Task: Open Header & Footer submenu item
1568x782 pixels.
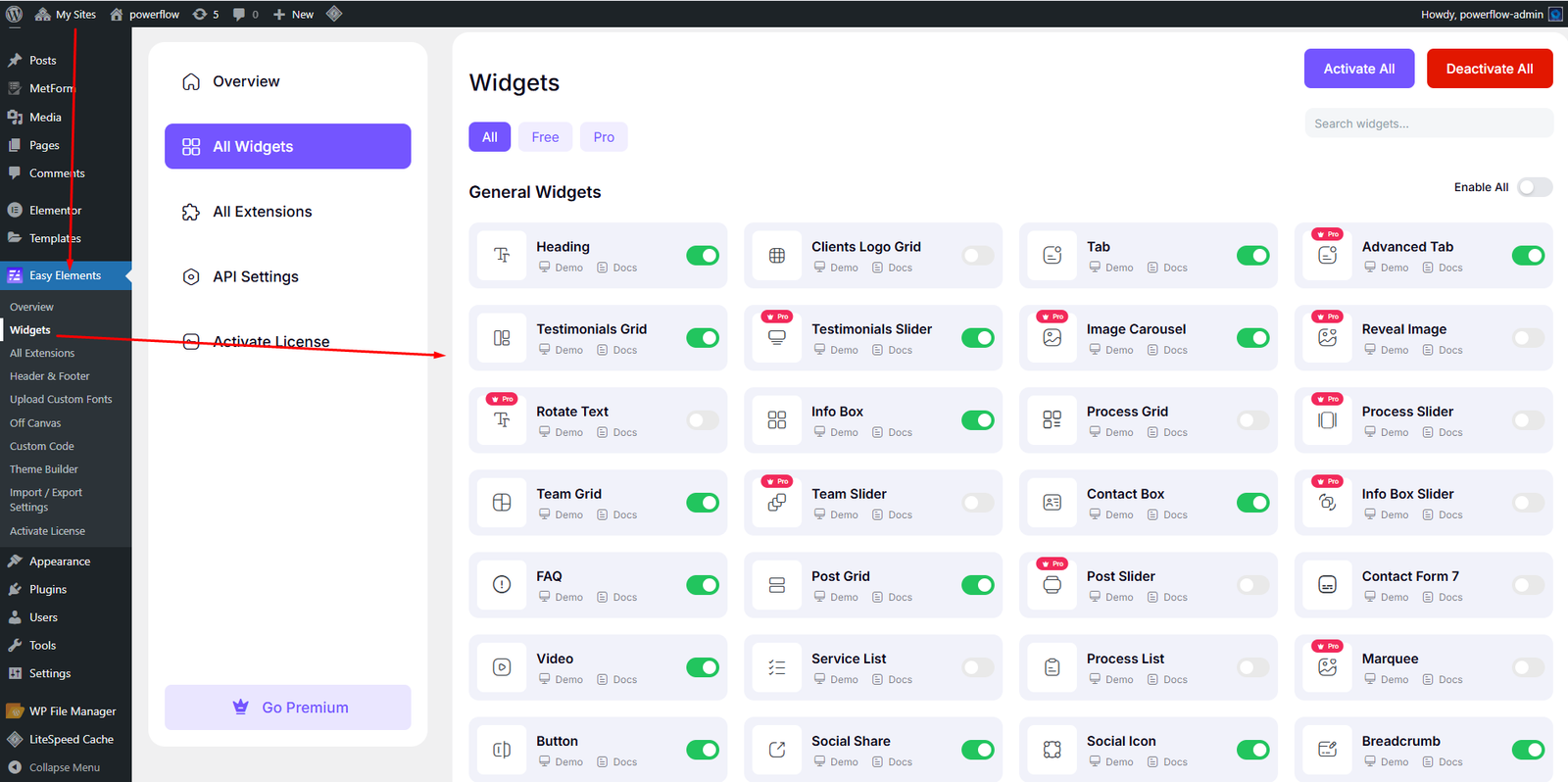Action: point(50,376)
